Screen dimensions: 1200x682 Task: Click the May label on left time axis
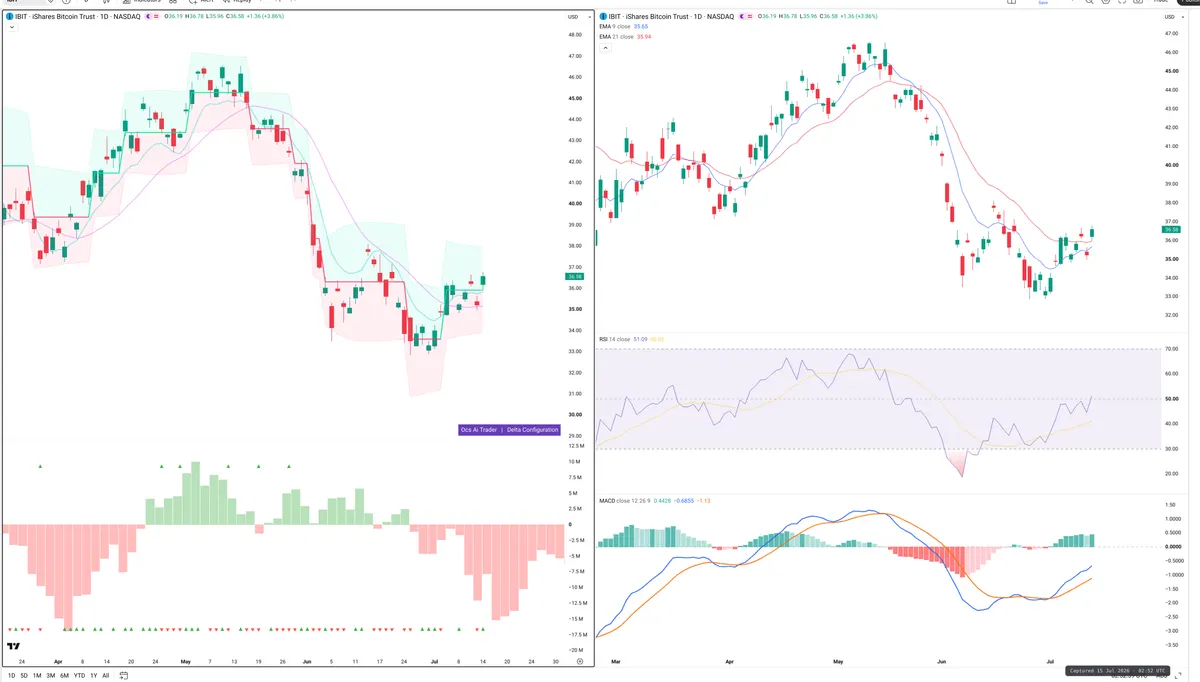(187, 662)
